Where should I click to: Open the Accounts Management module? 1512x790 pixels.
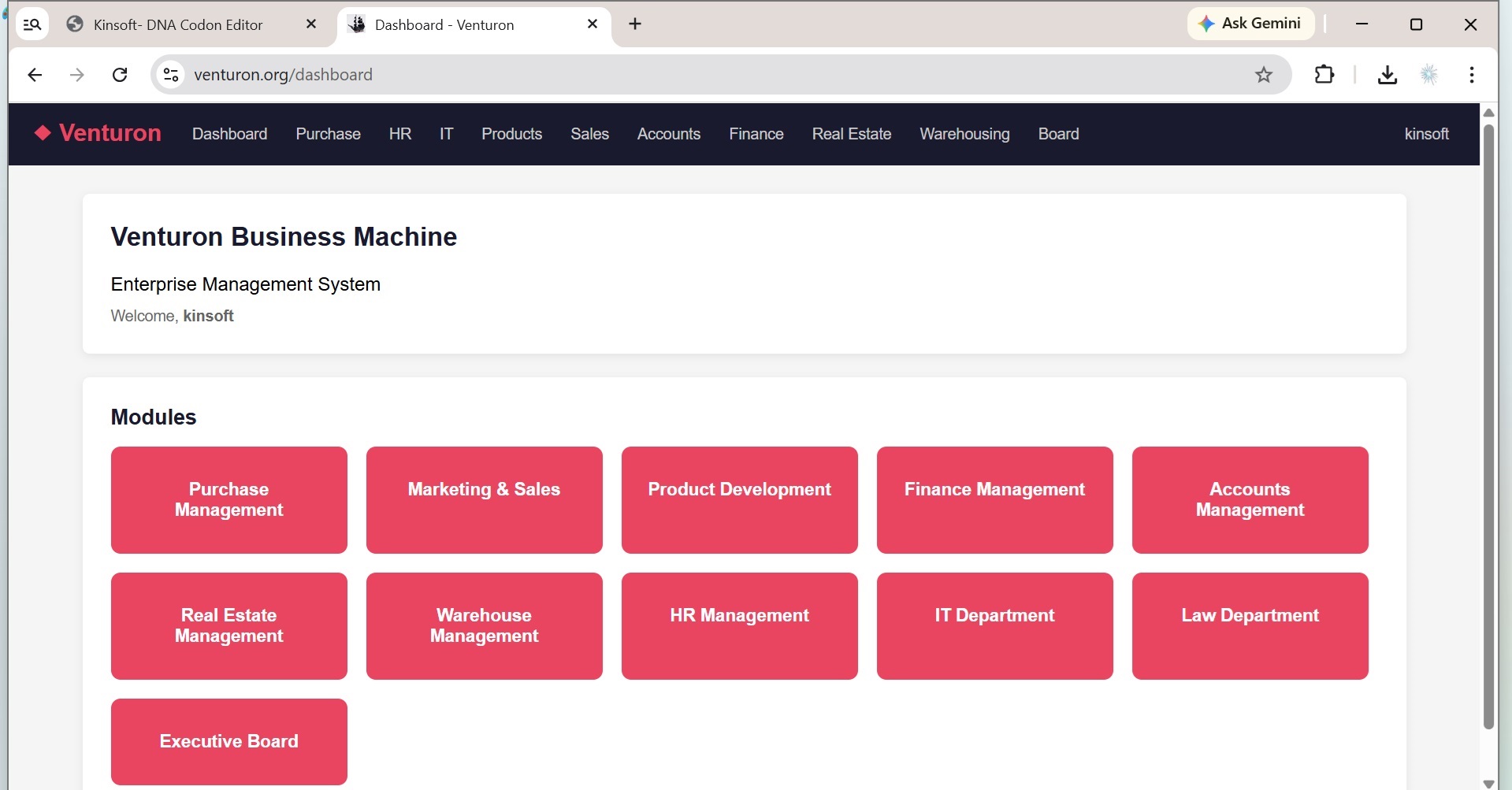[1250, 500]
